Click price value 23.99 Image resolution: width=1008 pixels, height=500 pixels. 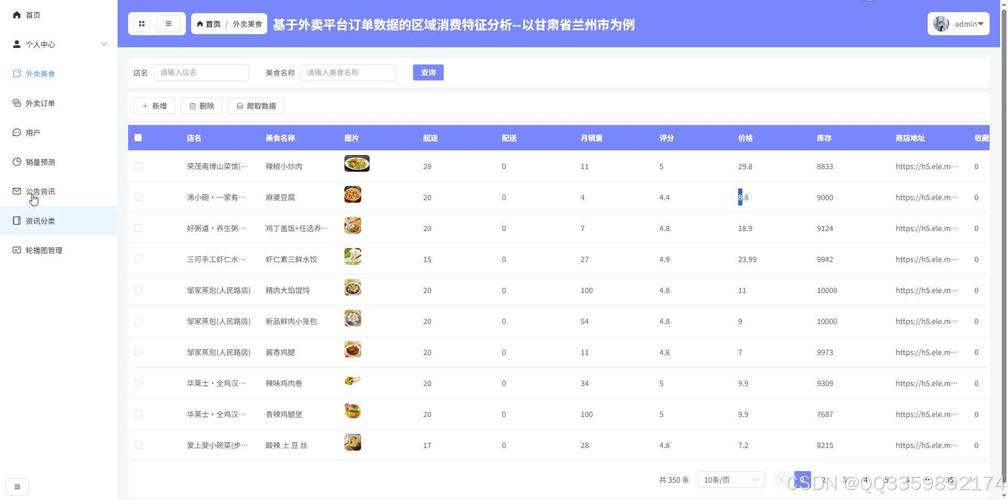tap(748, 259)
